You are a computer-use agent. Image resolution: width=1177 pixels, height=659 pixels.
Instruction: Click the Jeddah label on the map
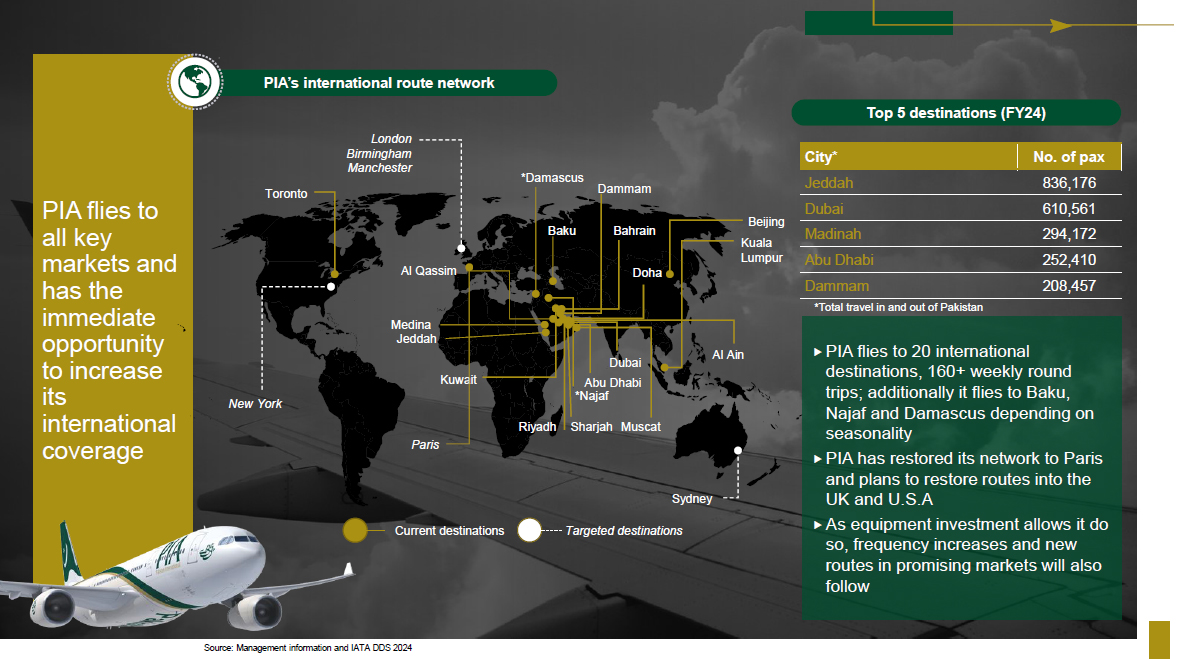click(x=416, y=339)
